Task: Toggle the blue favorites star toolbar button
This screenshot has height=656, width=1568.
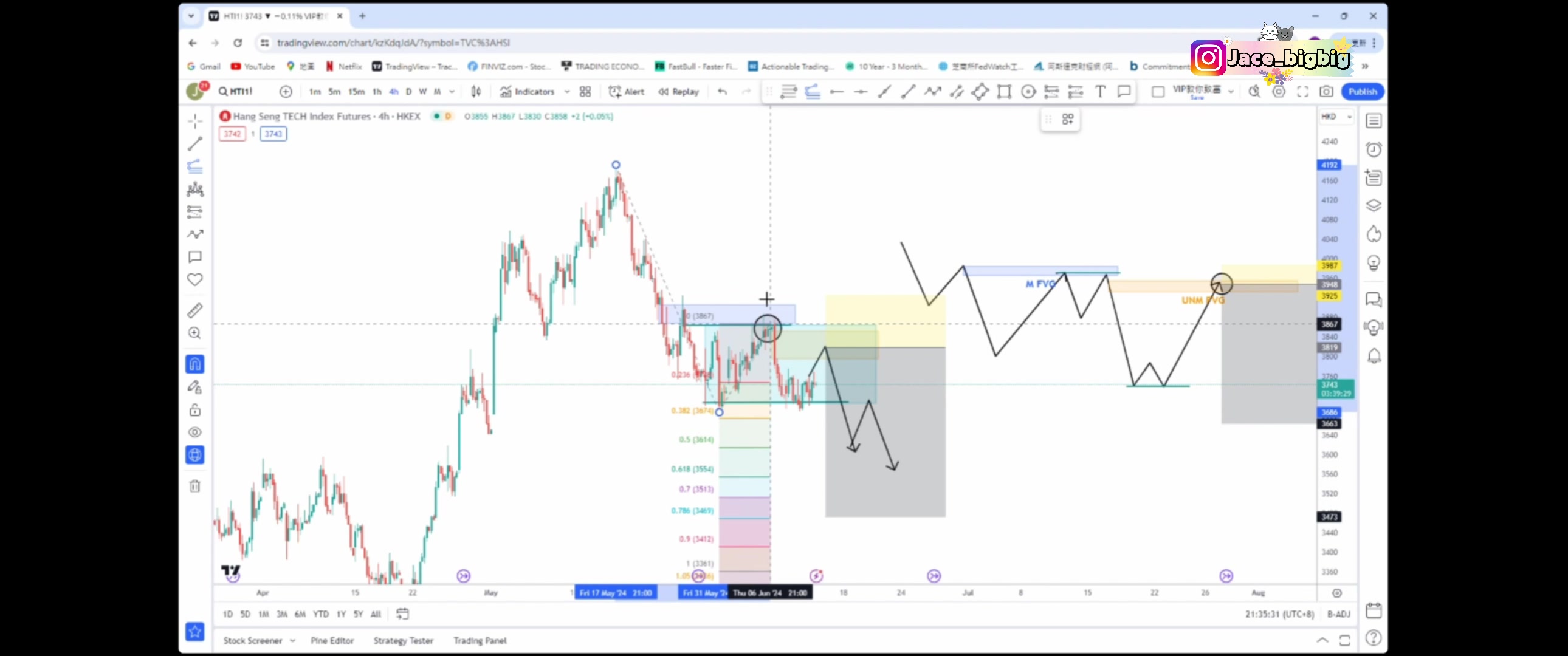Action: click(x=194, y=632)
